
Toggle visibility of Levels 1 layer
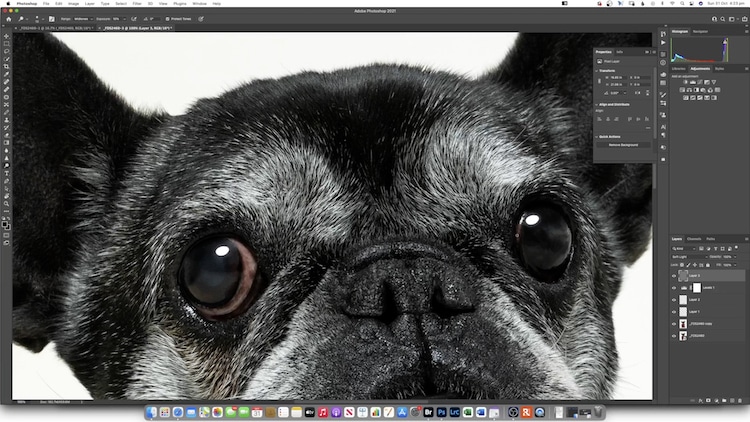pyautogui.click(x=674, y=287)
